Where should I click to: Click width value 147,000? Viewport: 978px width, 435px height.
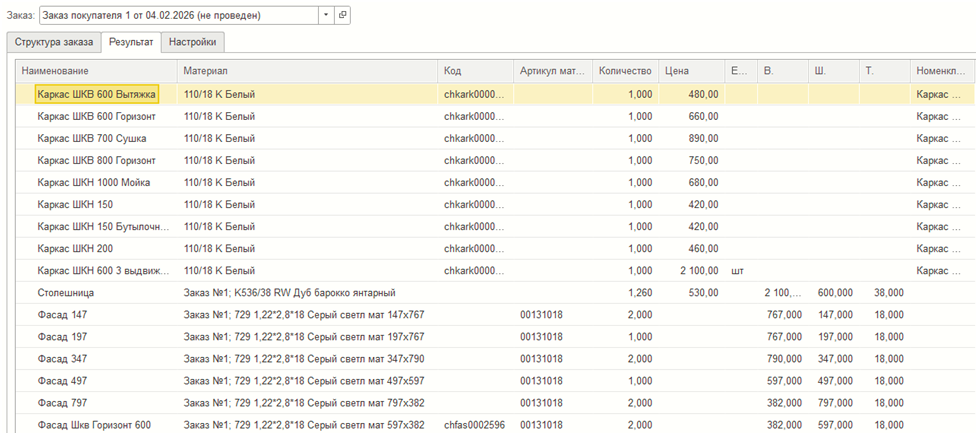click(x=835, y=315)
